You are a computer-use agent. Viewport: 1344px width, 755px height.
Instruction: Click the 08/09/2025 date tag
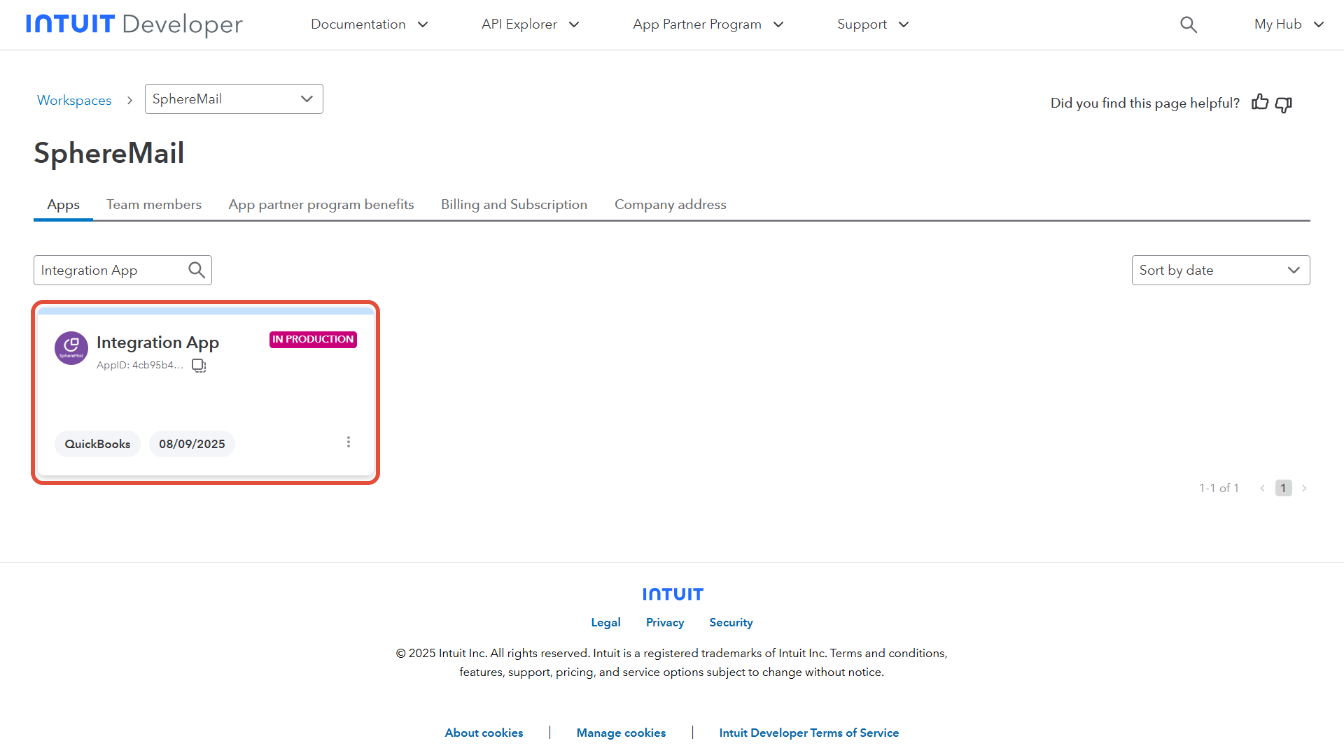192,444
